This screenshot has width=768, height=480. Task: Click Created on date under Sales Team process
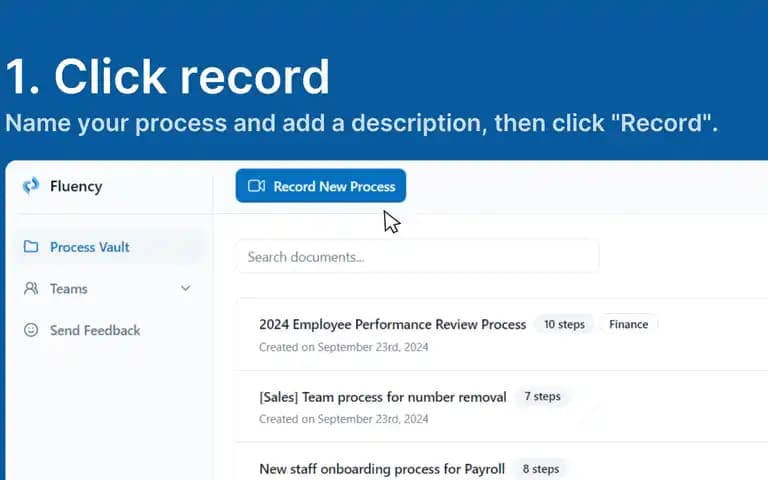pos(343,419)
